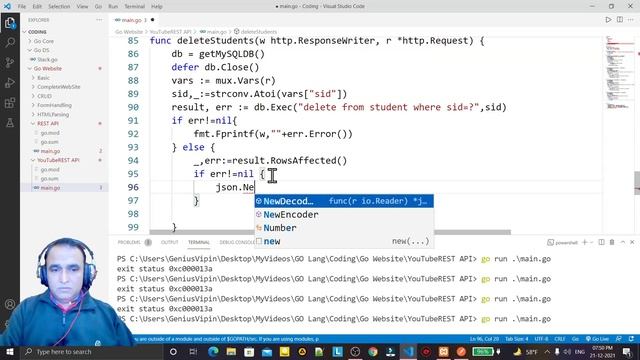Open Cortana circle on taskbar
This screenshot has height=360, width=640.
coord(173,351)
